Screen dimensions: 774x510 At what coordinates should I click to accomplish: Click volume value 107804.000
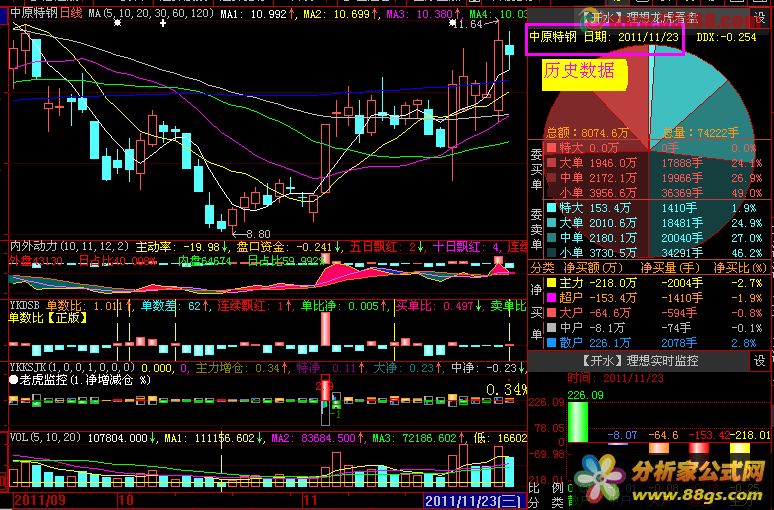pos(121,438)
